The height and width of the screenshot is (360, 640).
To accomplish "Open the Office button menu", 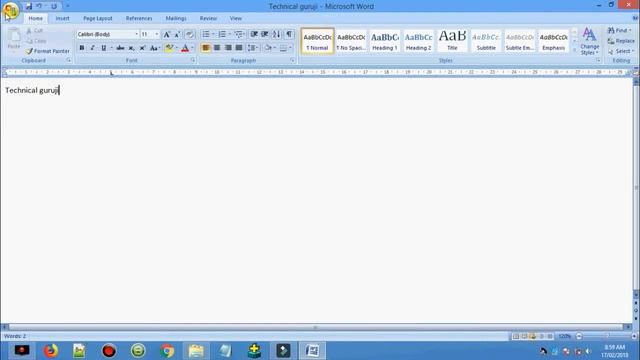I will [11, 10].
